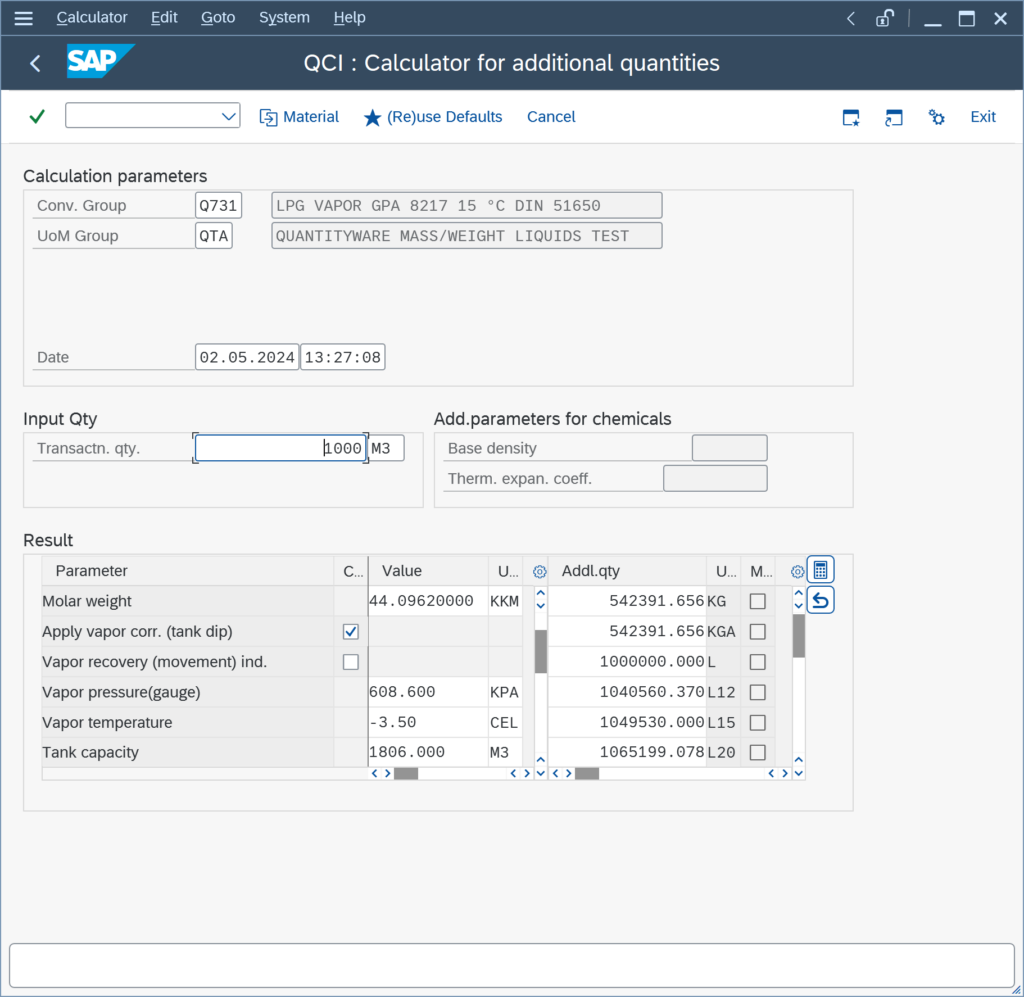Open the command field dropdown
The width and height of the screenshot is (1024, 997).
click(228, 117)
